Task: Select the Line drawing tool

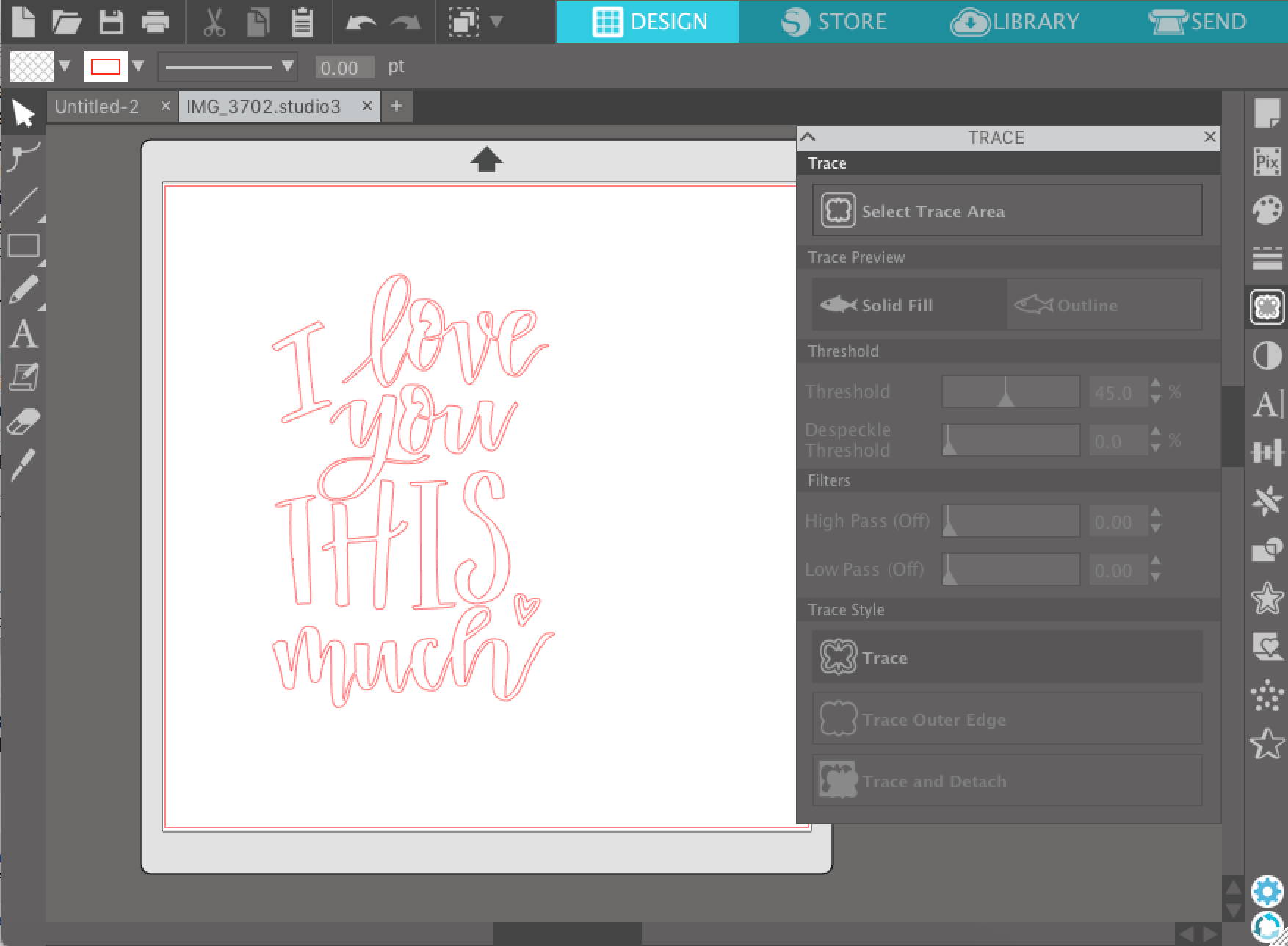Action: pyautogui.click(x=23, y=201)
